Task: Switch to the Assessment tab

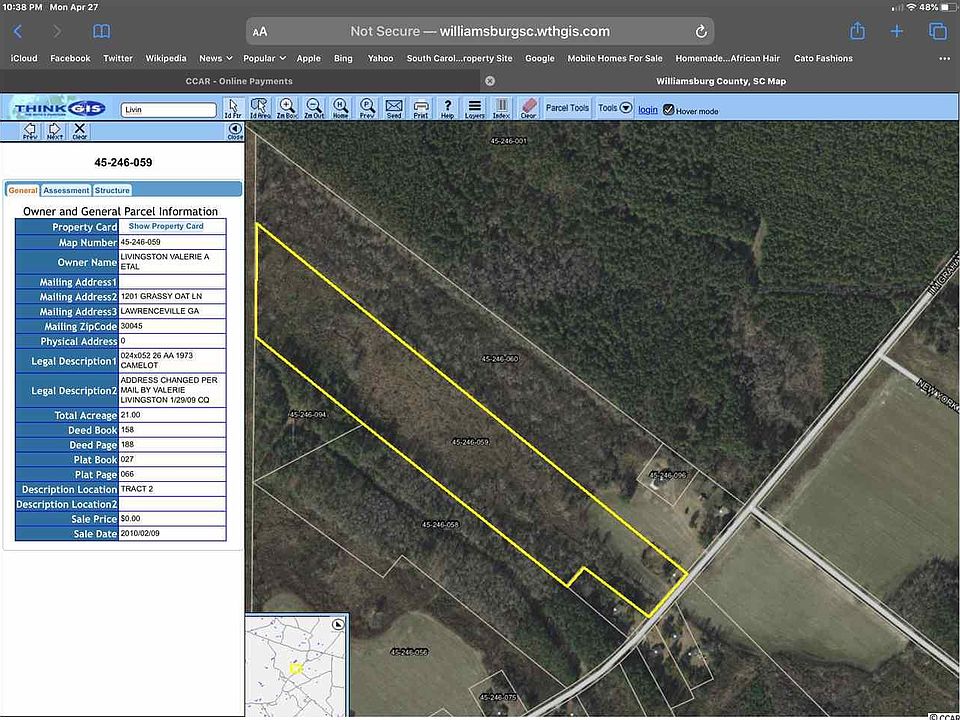Action: pyautogui.click(x=66, y=190)
